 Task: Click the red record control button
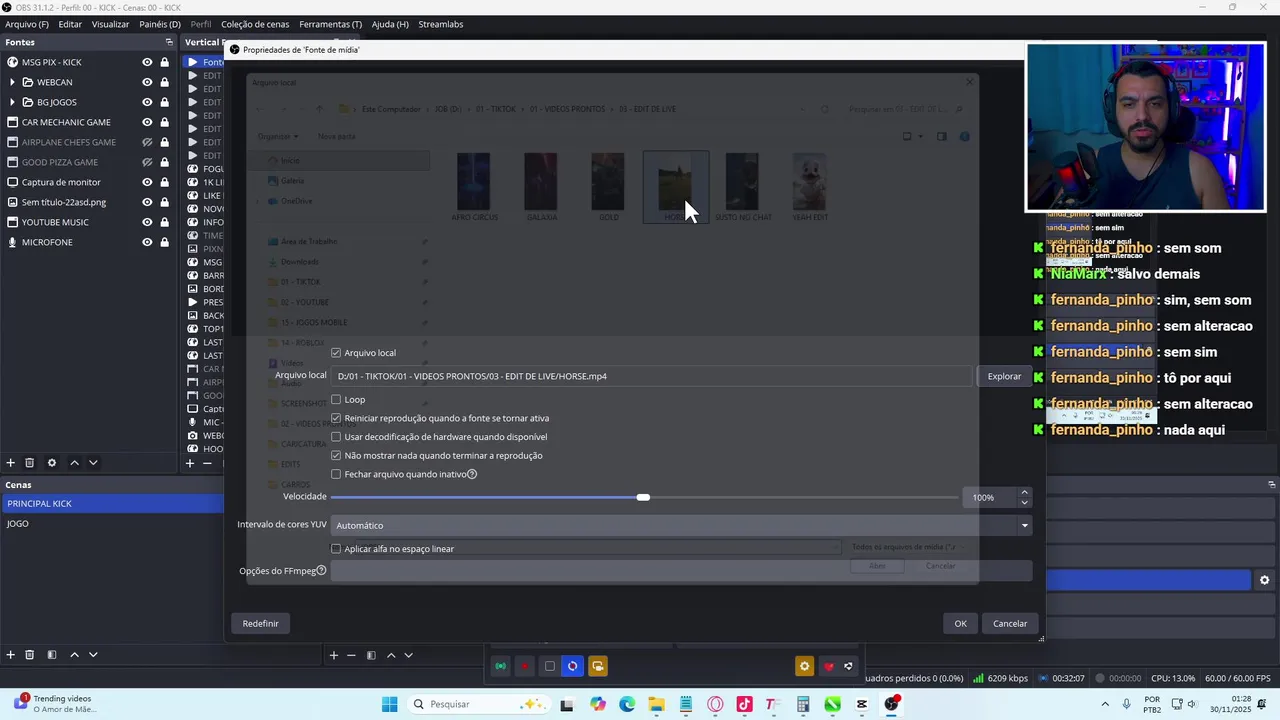click(524, 666)
